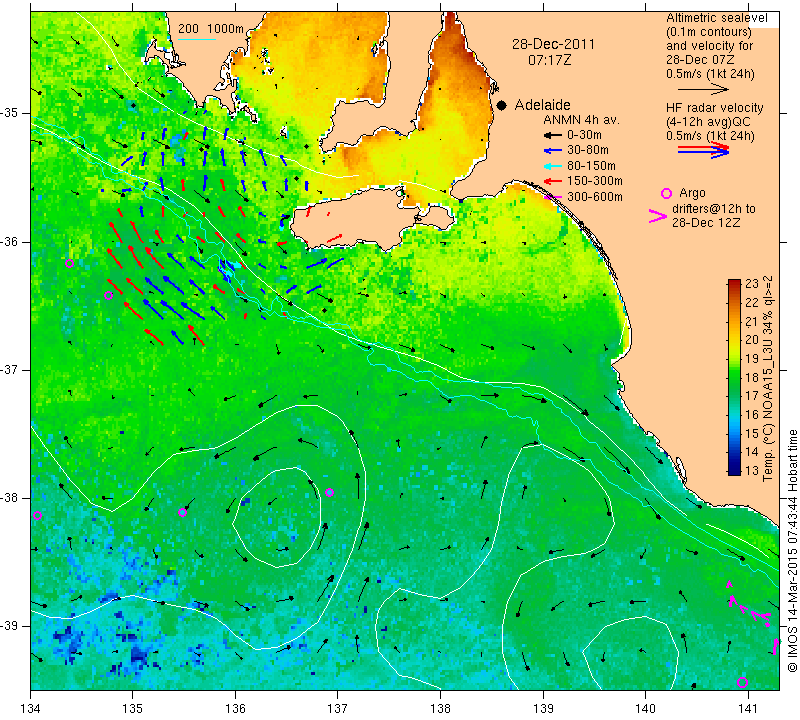The image size is (800, 720).
Task: Click the dark red top of the temperature colorbar
Action: click(734, 283)
